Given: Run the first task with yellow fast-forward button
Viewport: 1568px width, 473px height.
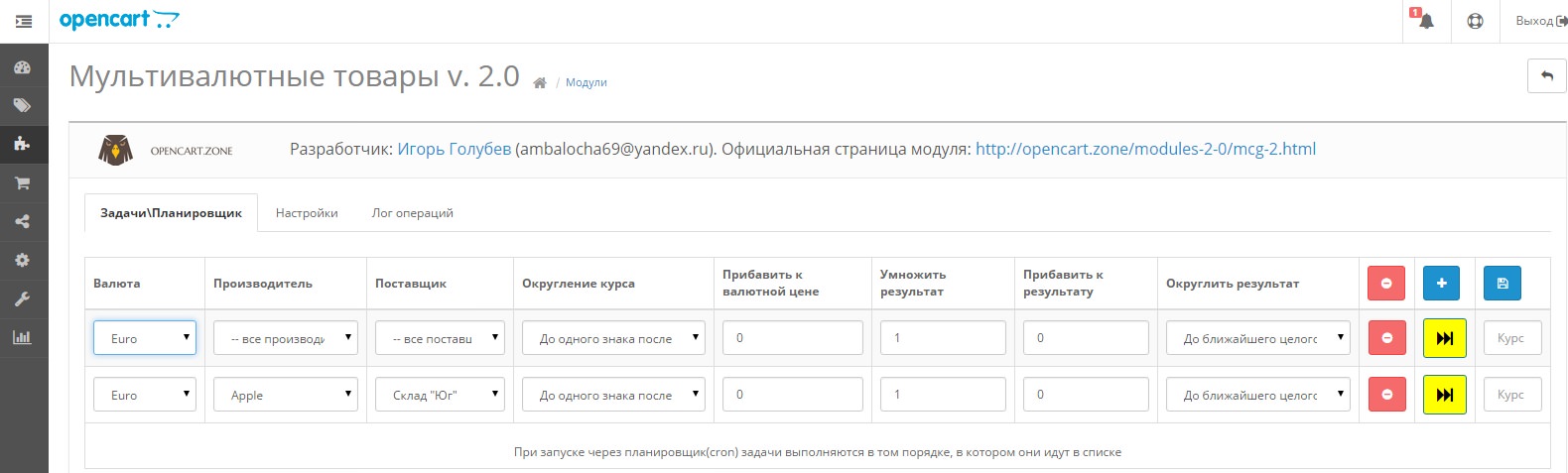Looking at the screenshot, I should 1444,338.
